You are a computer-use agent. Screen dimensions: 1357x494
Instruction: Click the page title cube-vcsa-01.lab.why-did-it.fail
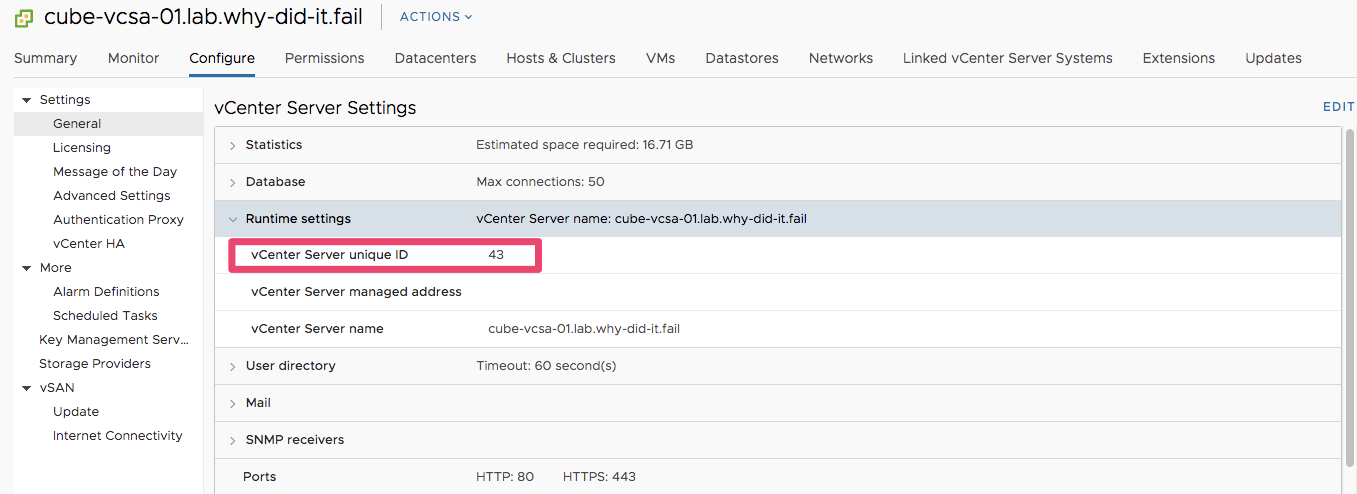pos(204,17)
